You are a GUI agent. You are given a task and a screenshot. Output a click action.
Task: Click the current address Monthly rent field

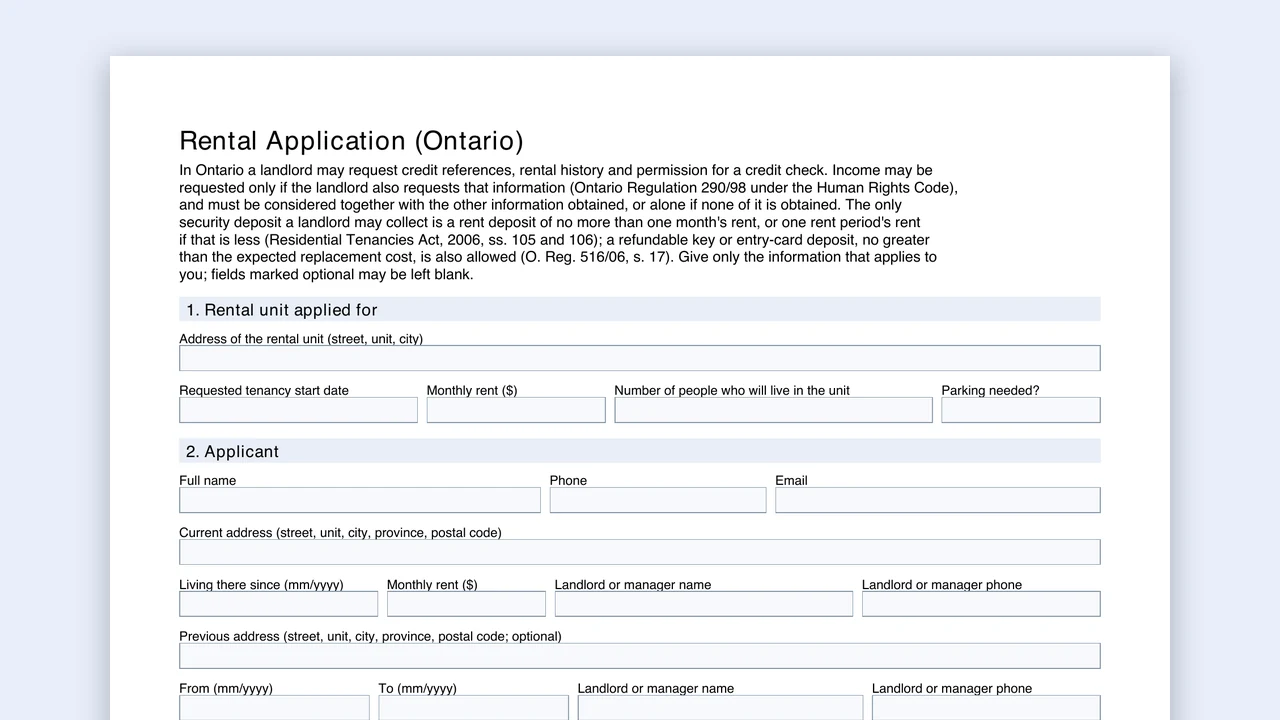pos(466,604)
